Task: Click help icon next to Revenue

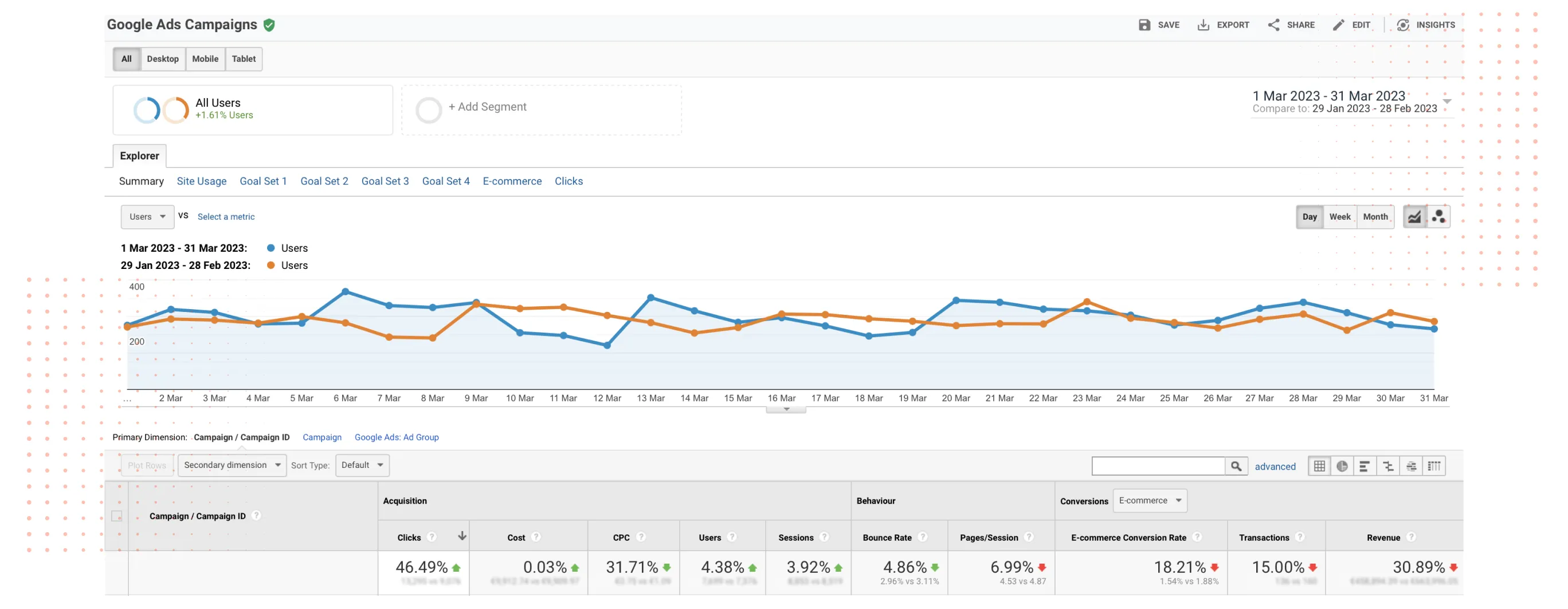Action: (x=1411, y=537)
